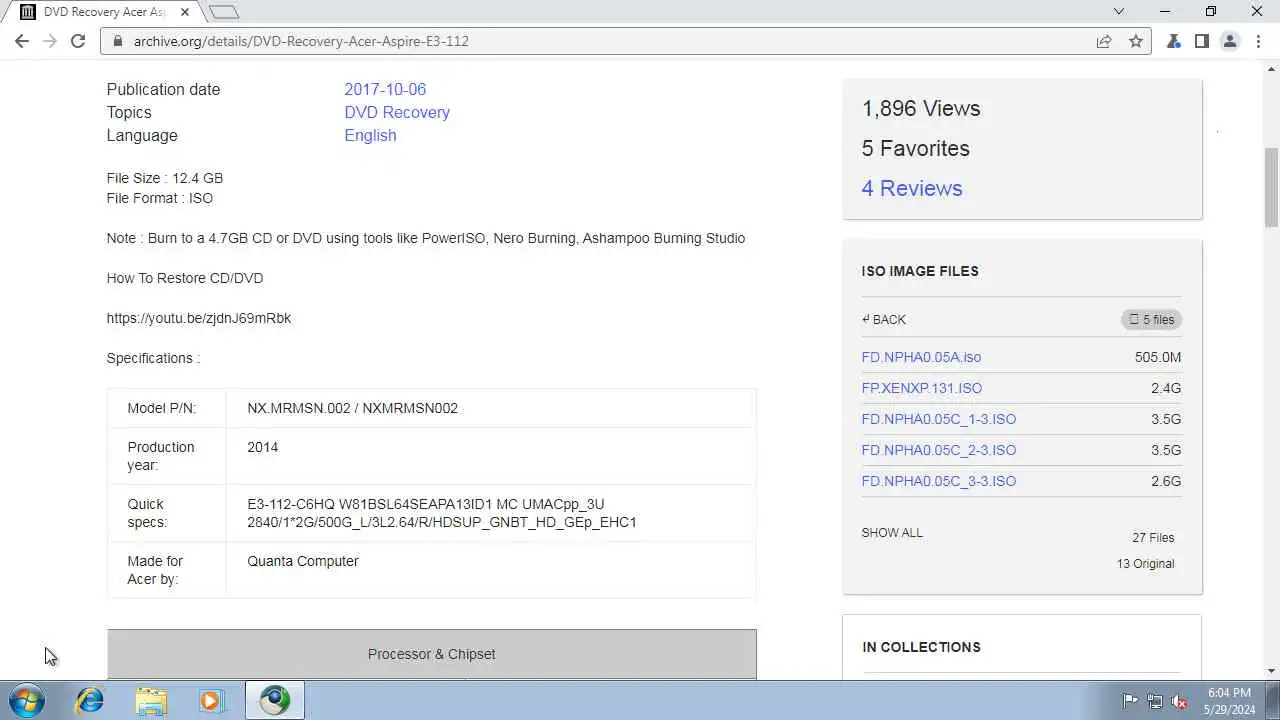The width and height of the screenshot is (1280, 720).
Task: Click the 1,896 Views text
Action: point(921,108)
